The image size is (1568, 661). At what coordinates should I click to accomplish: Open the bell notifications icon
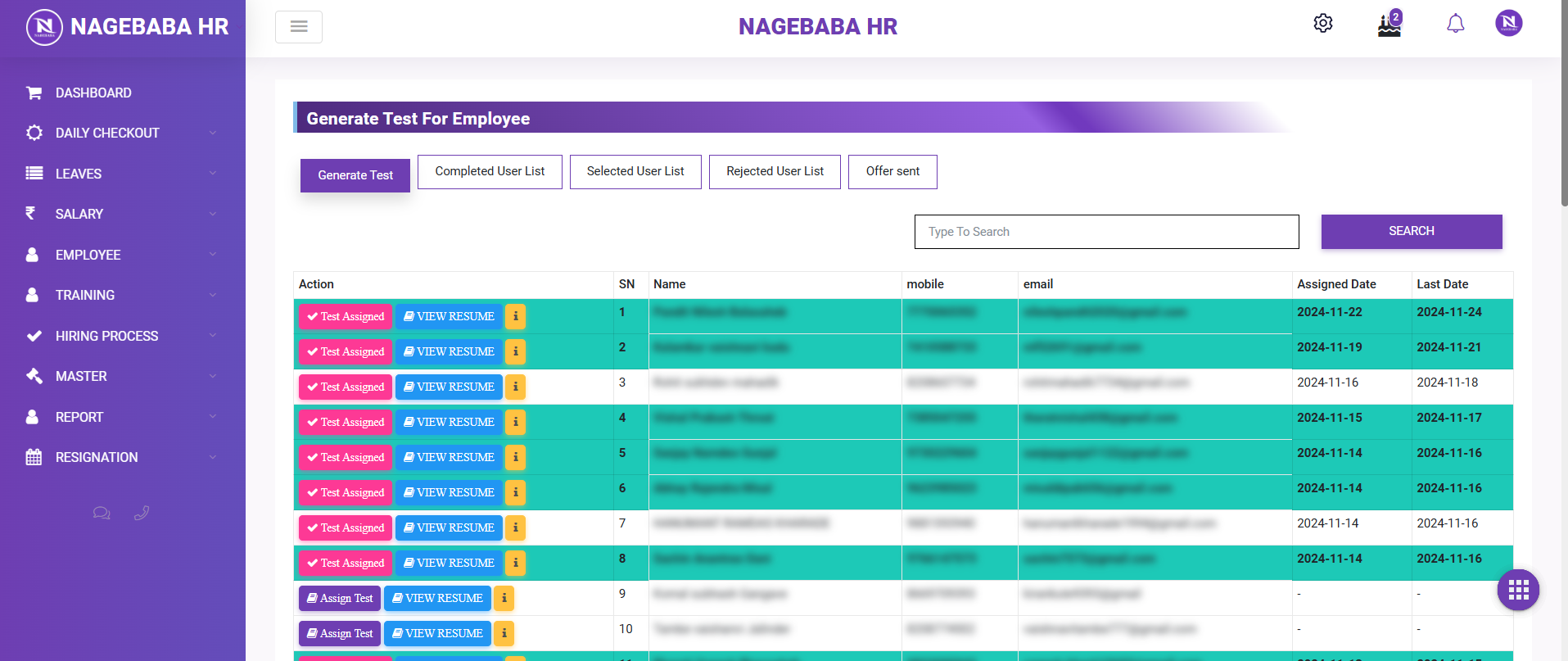(x=1455, y=24)
